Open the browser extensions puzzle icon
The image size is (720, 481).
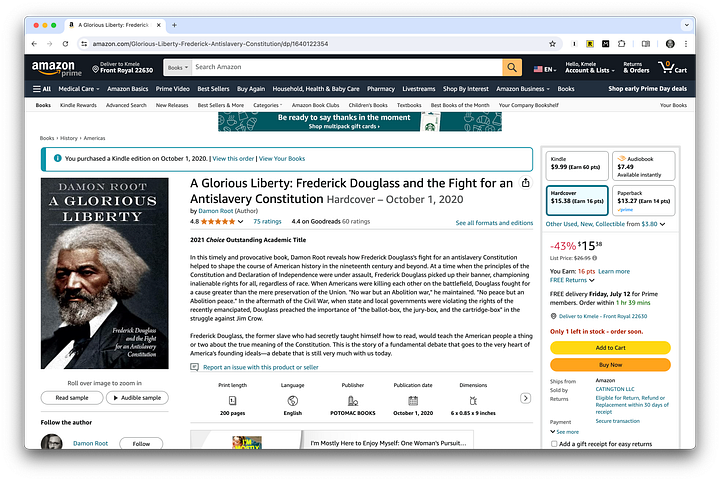pyautogui.click(x=621, y=44)
